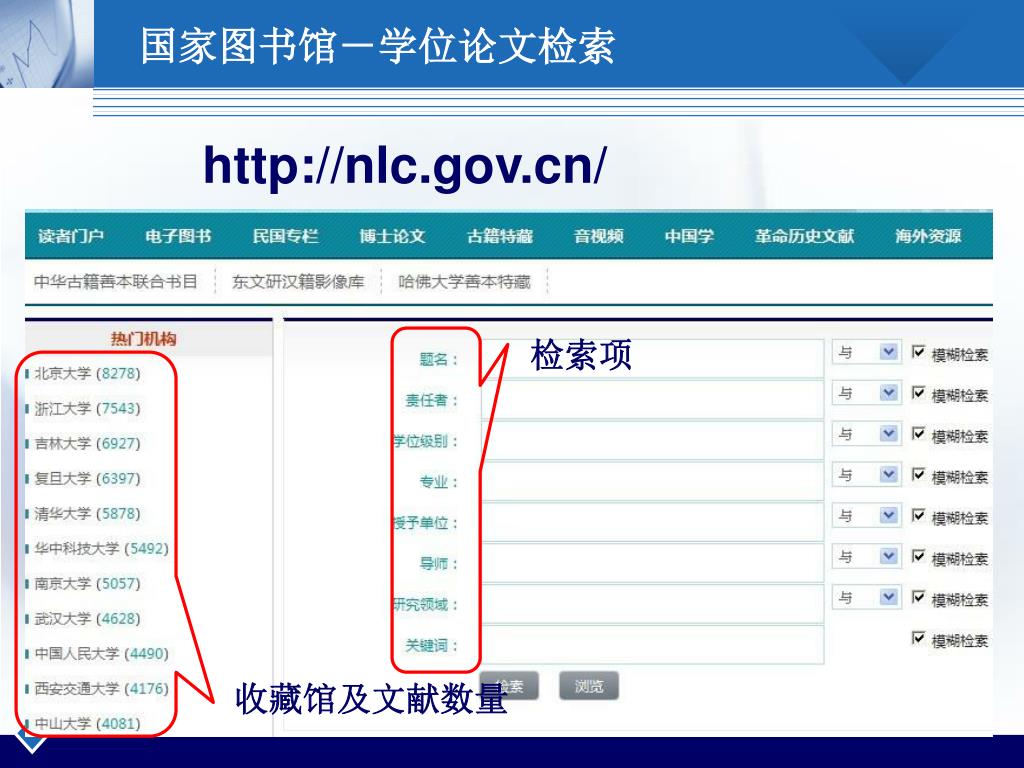Click the 研究领域 input field
This screenshot has height=768, width=1024.
pyautogui.click(x=652, y=604)
